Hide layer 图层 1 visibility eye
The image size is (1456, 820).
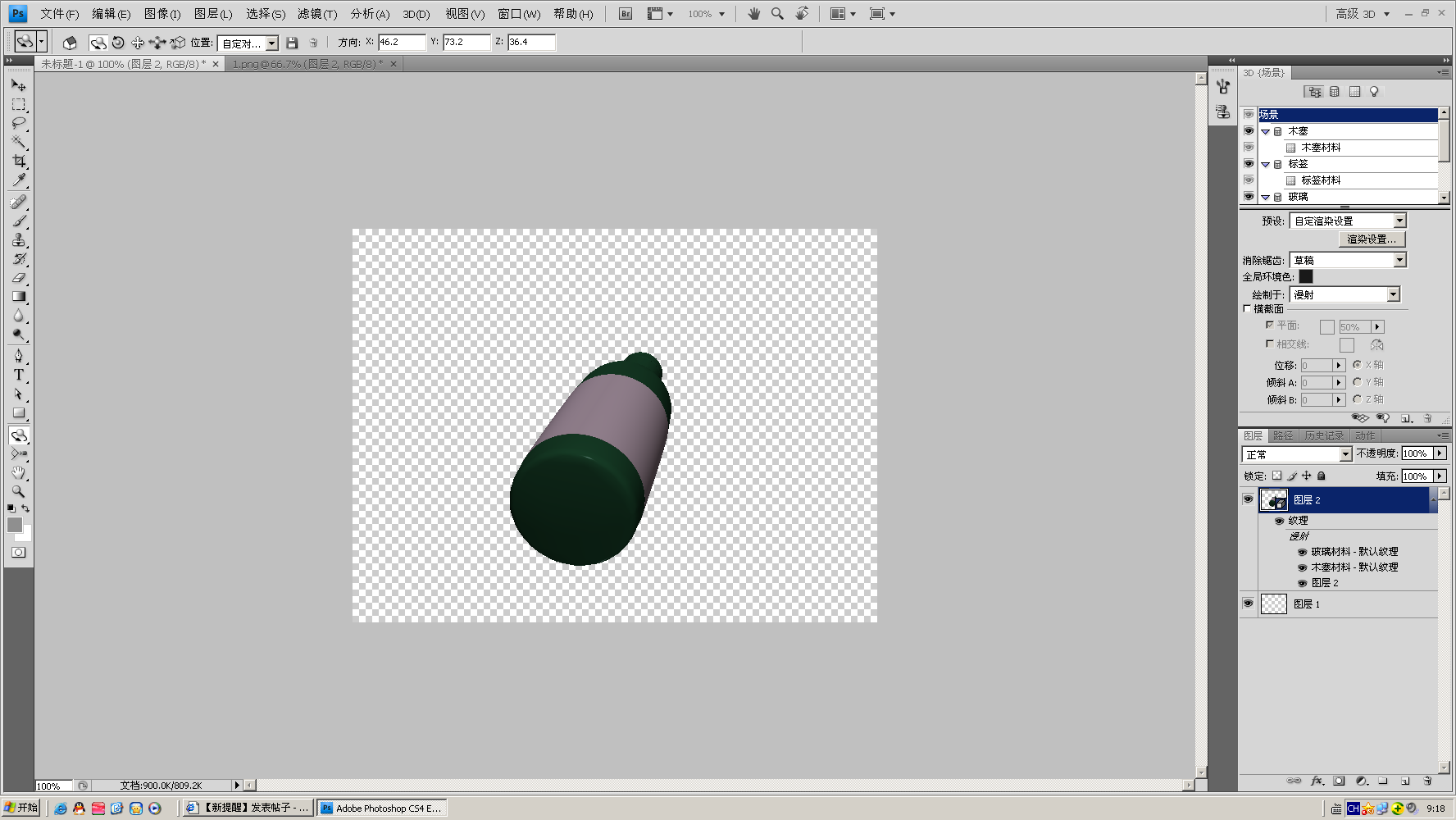tap(1248, 604)
